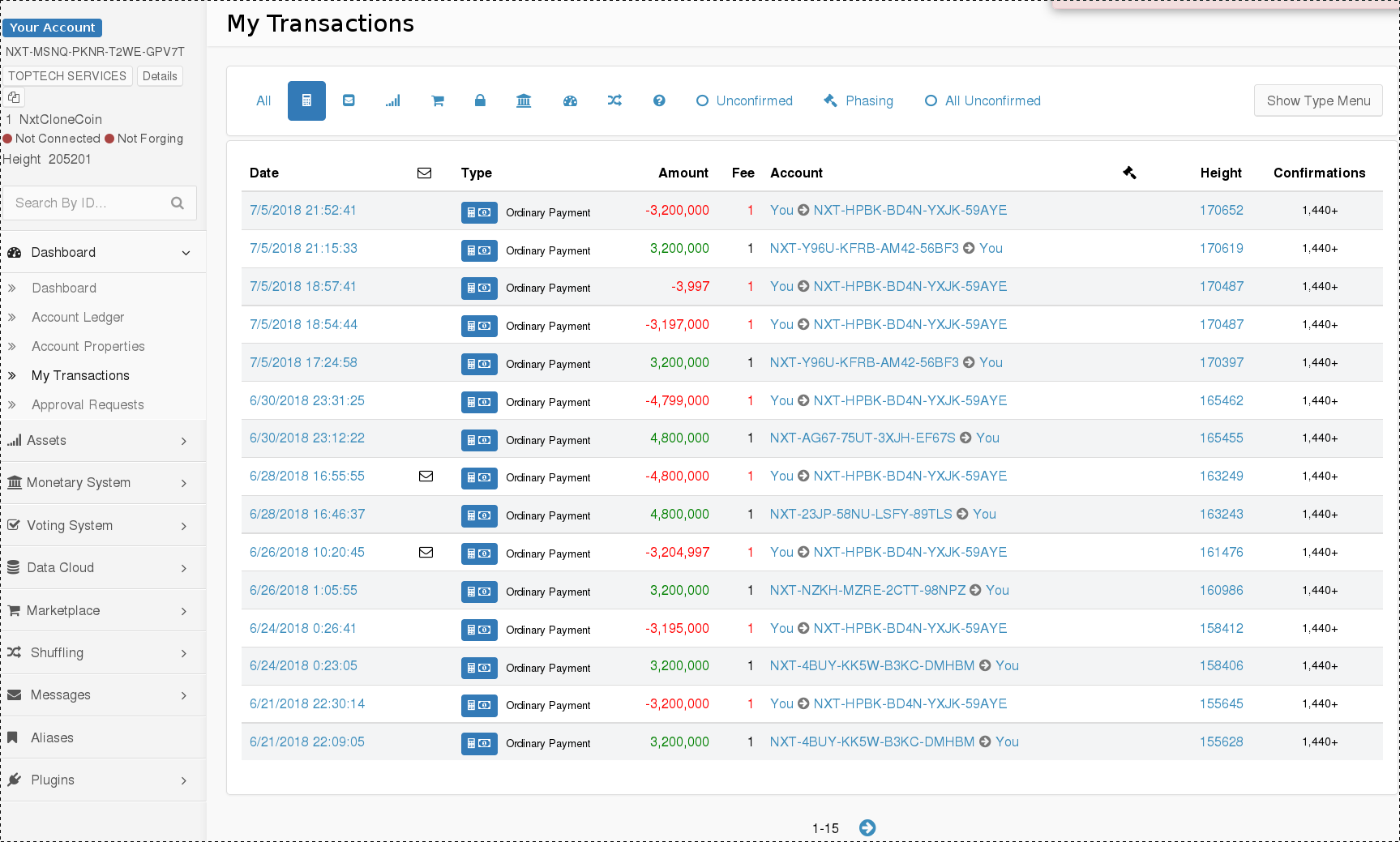Click the Not Forging status text
Screen dimensions: 1400x842
[150, 139]
